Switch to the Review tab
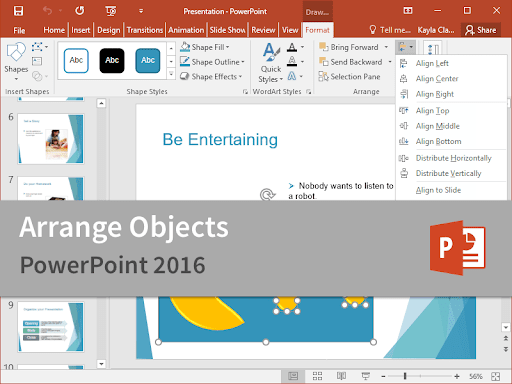This screenshot has width=512, height=384. click(263, 30)
